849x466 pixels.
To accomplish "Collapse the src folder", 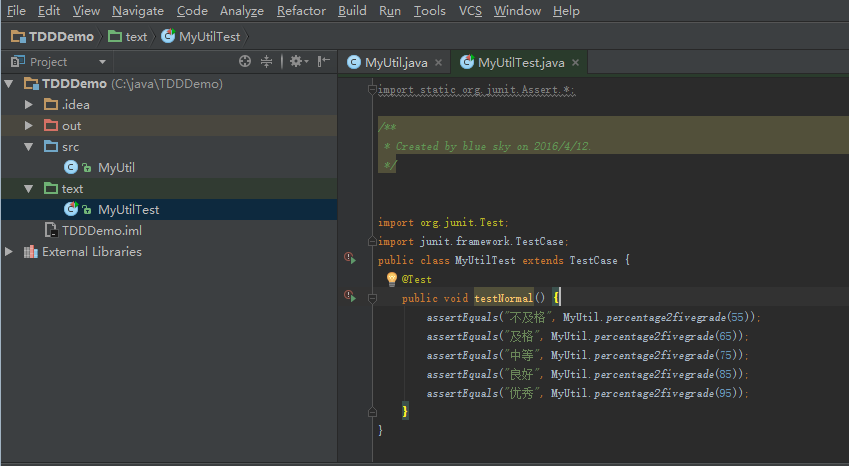I will click(x=29, y=147).
